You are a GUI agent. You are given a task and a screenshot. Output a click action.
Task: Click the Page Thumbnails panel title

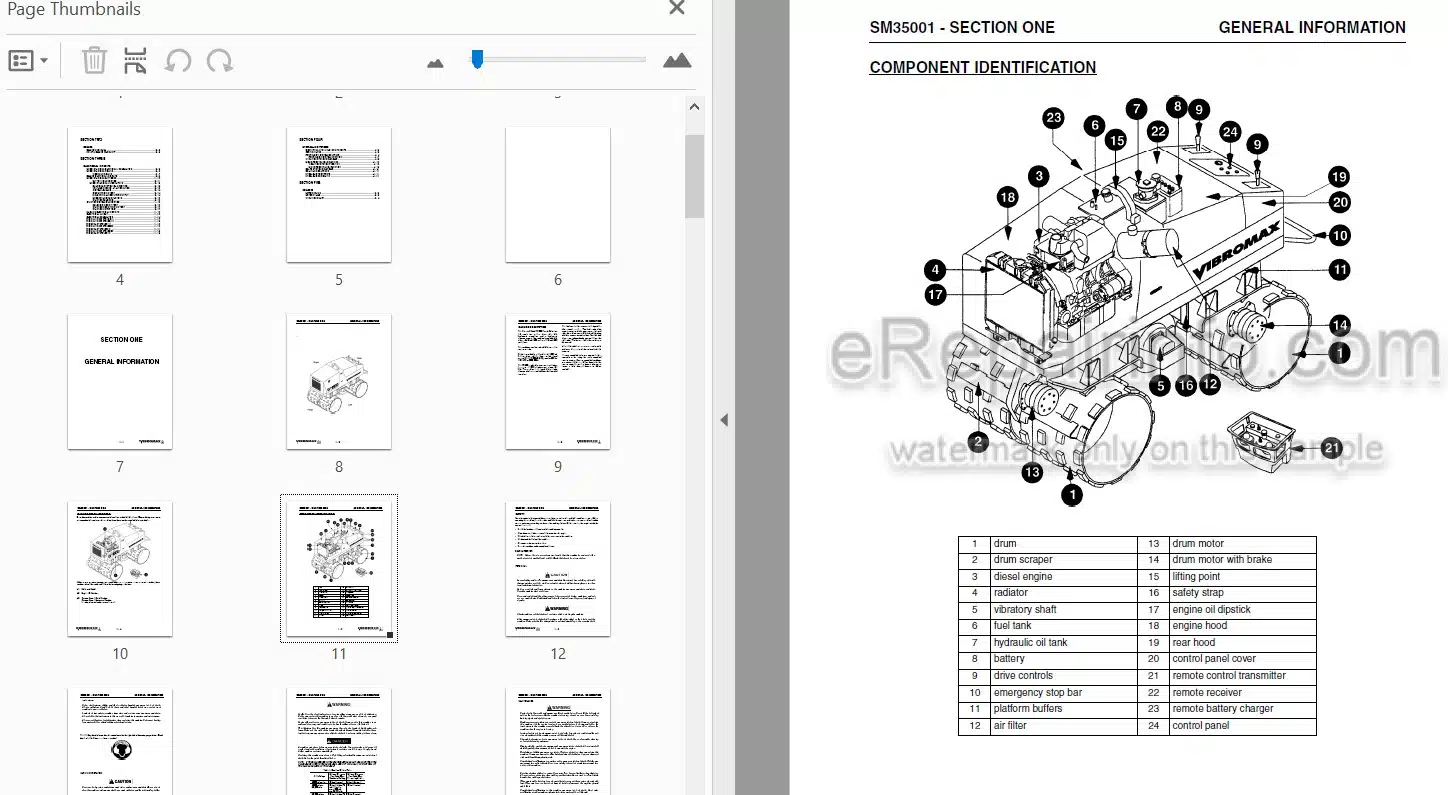coord(74,10)
